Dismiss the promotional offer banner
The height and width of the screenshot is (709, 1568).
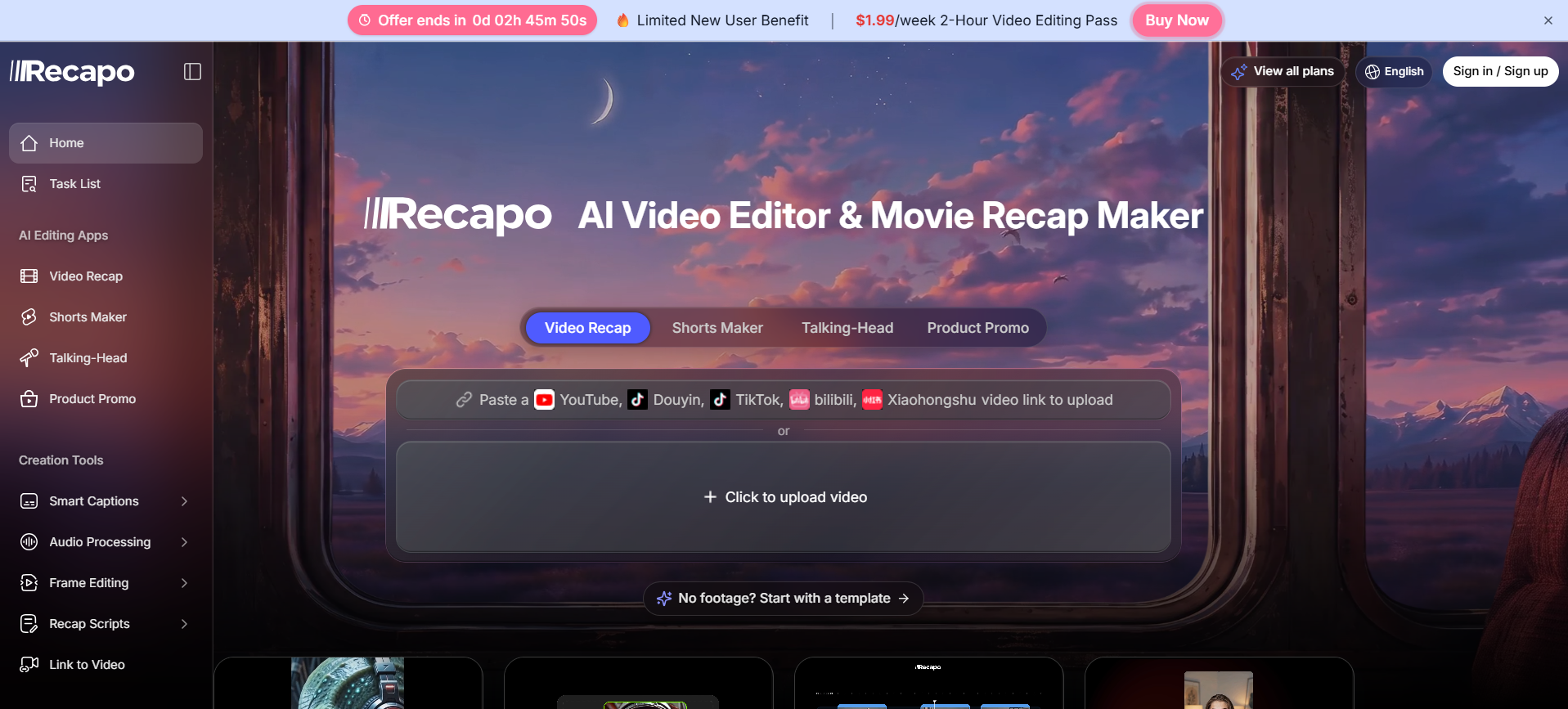(1548, 20)
